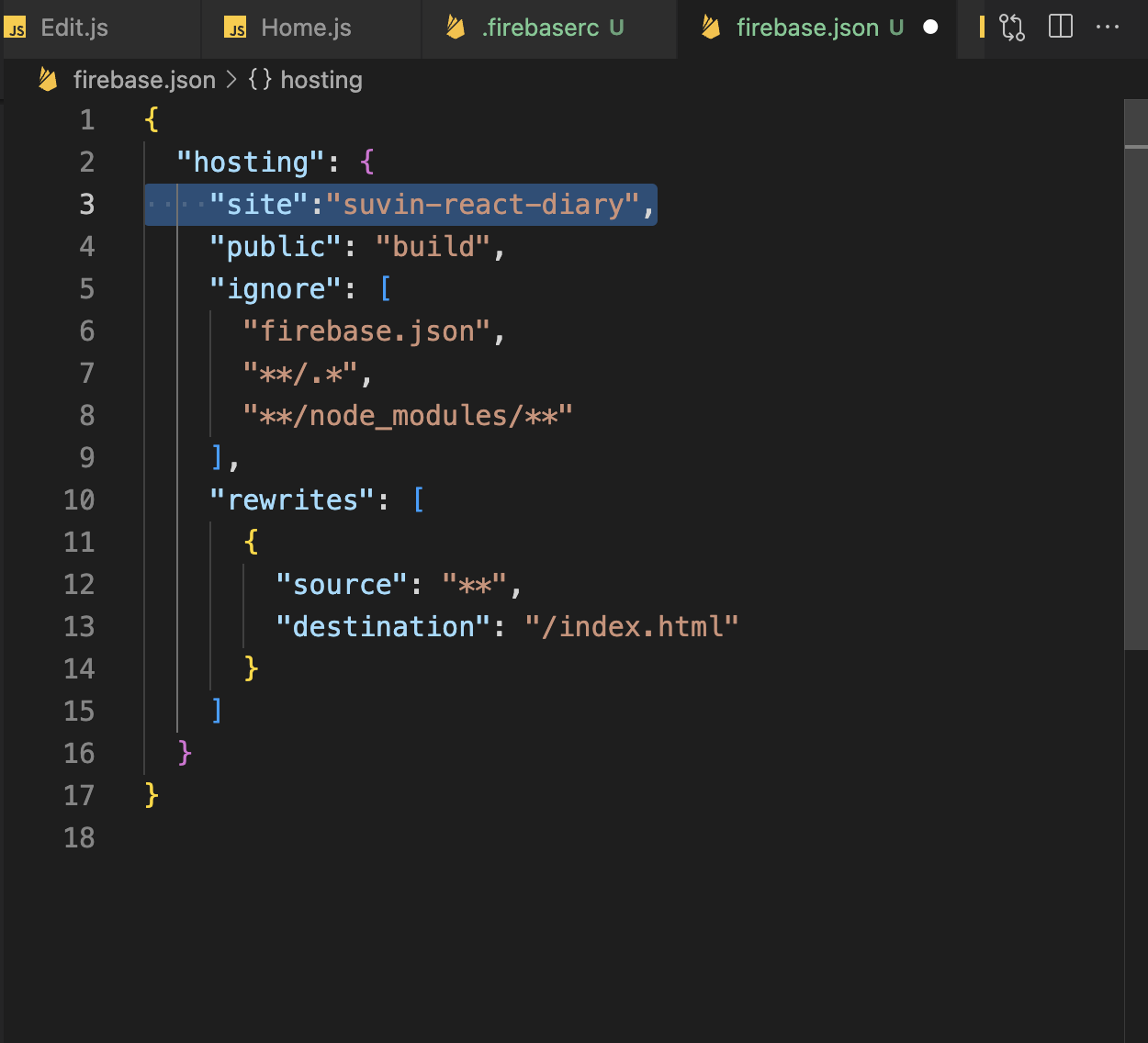The height and width of the screenshot is (1043, 1148).
Task: Click the Firebase icon on .firebaserc tab
Action: 455,27
